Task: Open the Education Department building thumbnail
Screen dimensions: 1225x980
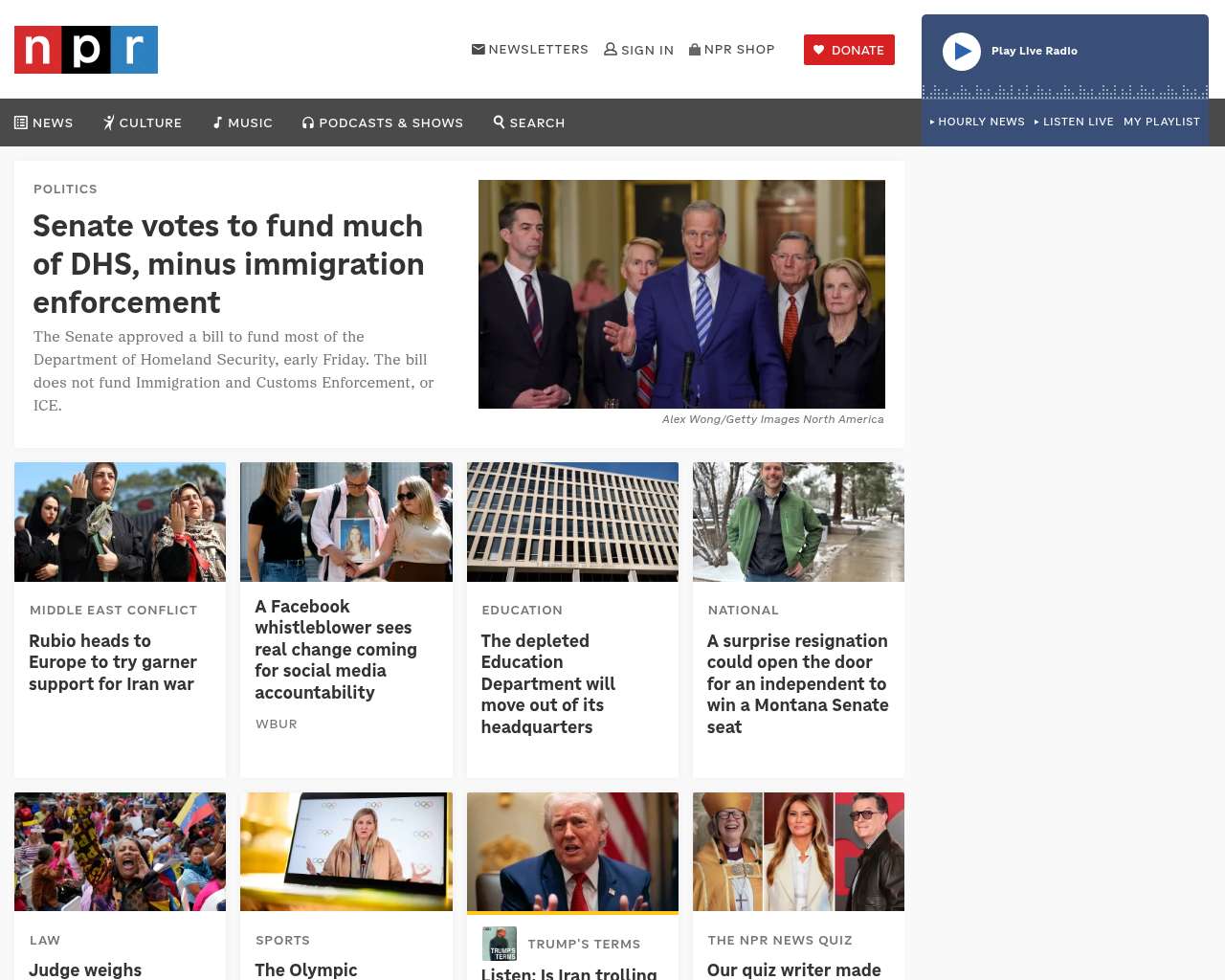Action: click(x=572, y=522)
